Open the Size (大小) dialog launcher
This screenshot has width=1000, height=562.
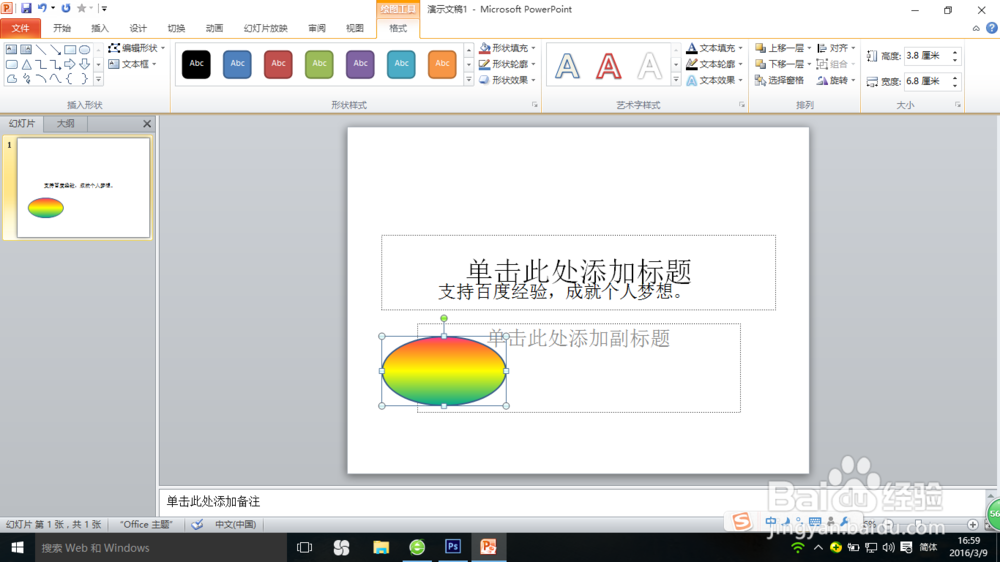click(x=958, y=105)
